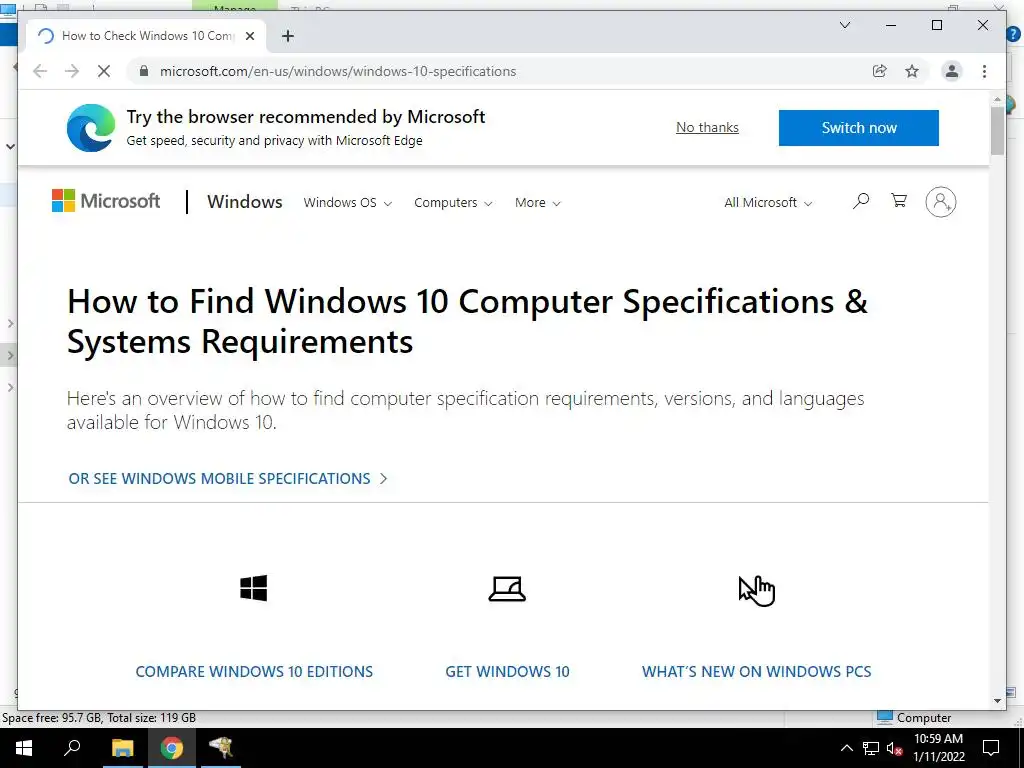Click the Switch now button
This screenshot has height=768, width=1024.
coord(858,127)
